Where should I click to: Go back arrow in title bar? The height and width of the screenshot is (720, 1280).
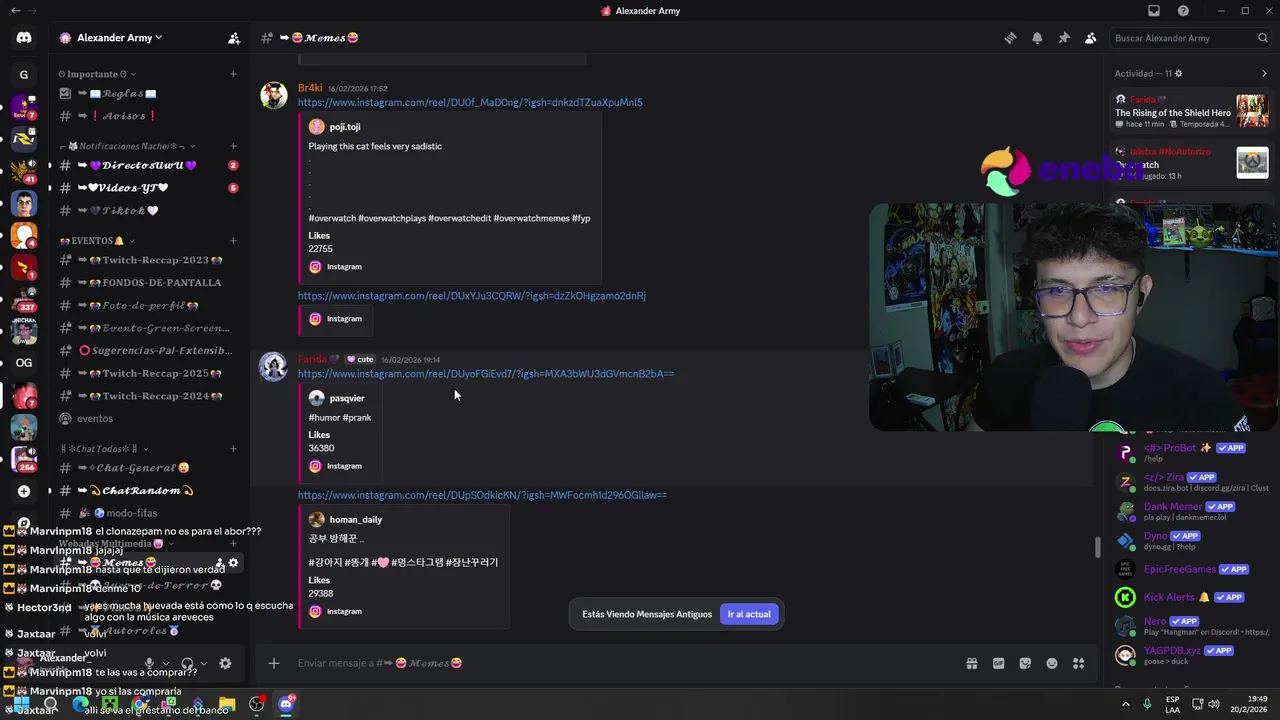15,11
